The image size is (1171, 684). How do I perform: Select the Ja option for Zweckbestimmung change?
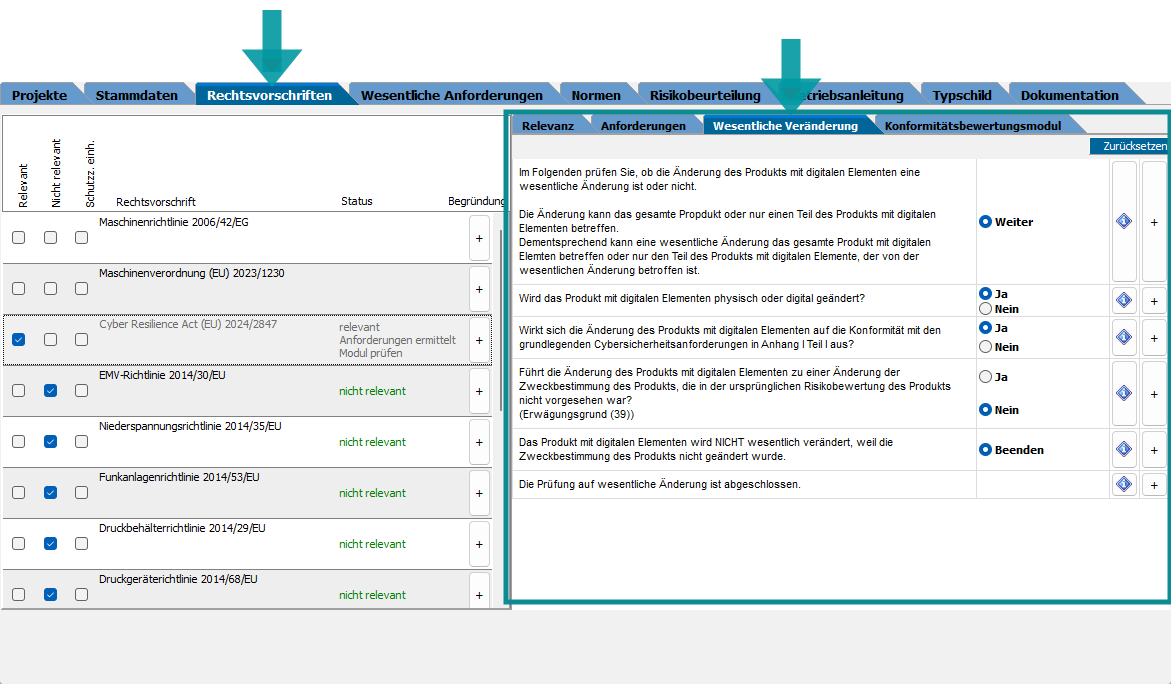[985, 377]
